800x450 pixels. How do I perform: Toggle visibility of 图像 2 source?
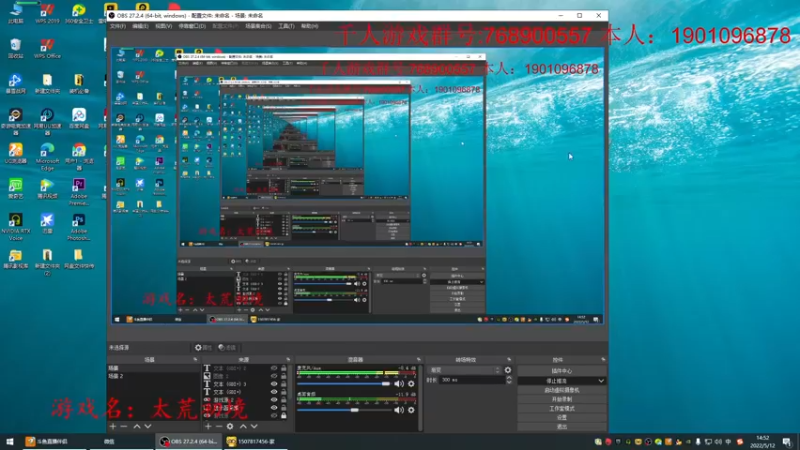pos(274,376)
